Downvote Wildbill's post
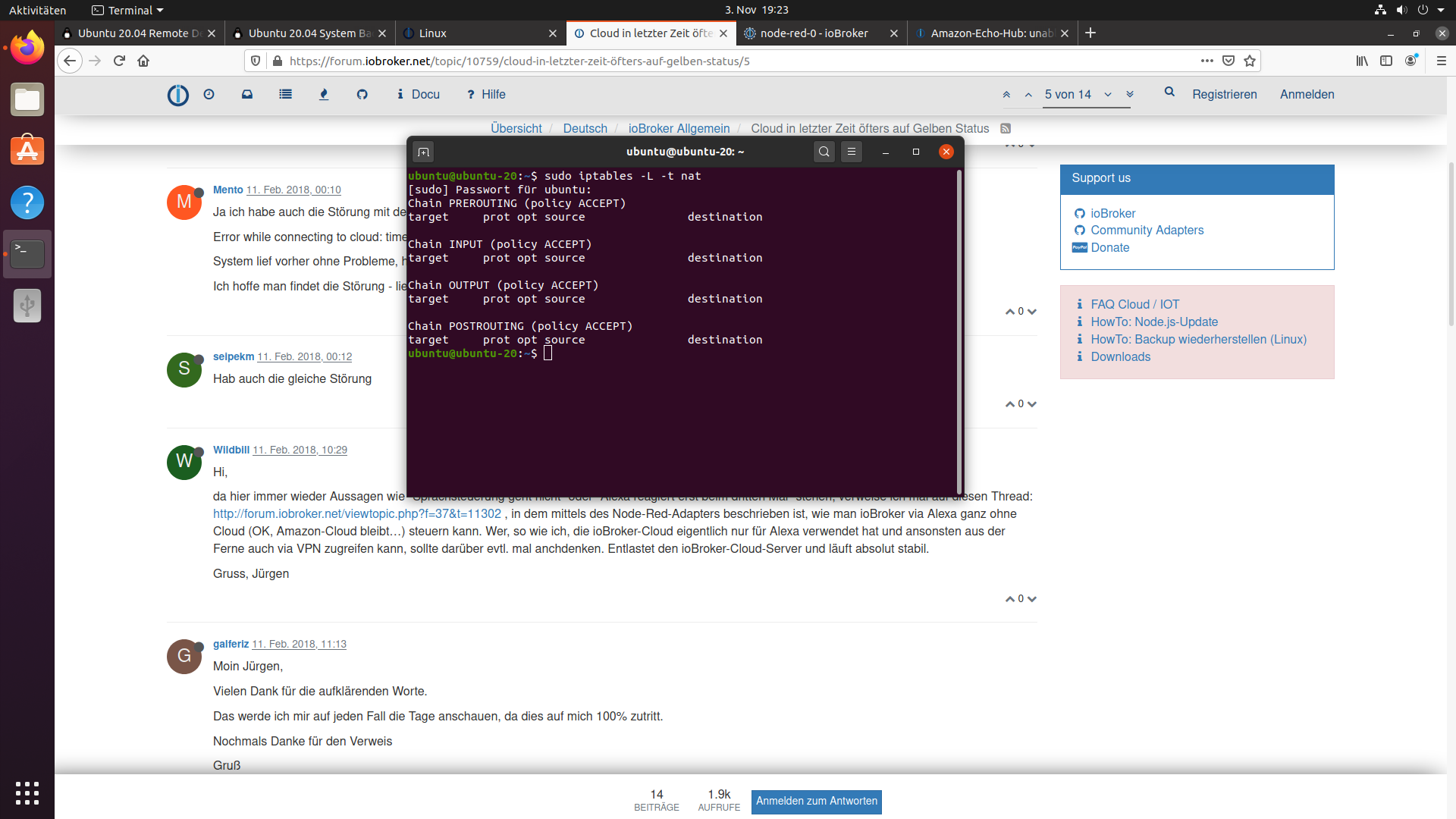The width and height of the screenshot is (1456, 819). 1031,599
